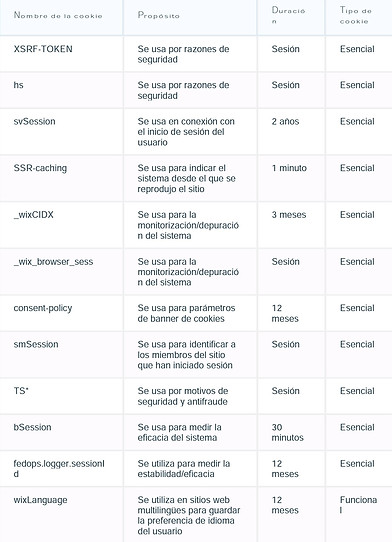
Task: Select the hs cookie name
Action: pyautogui.click(x=18, y=85)
